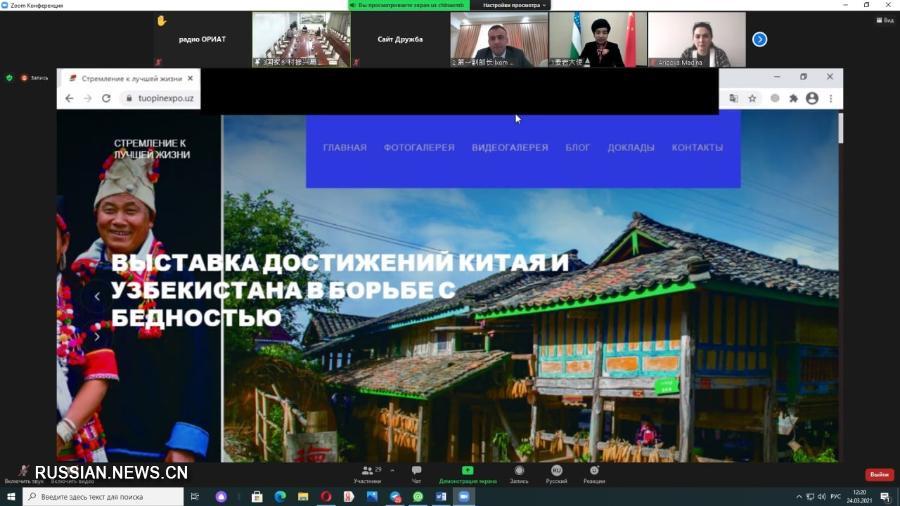This screenshot has height=506, width=900.
Task: Open the Reactions menu in Zoom toolbar
Action: coord(594,473)
